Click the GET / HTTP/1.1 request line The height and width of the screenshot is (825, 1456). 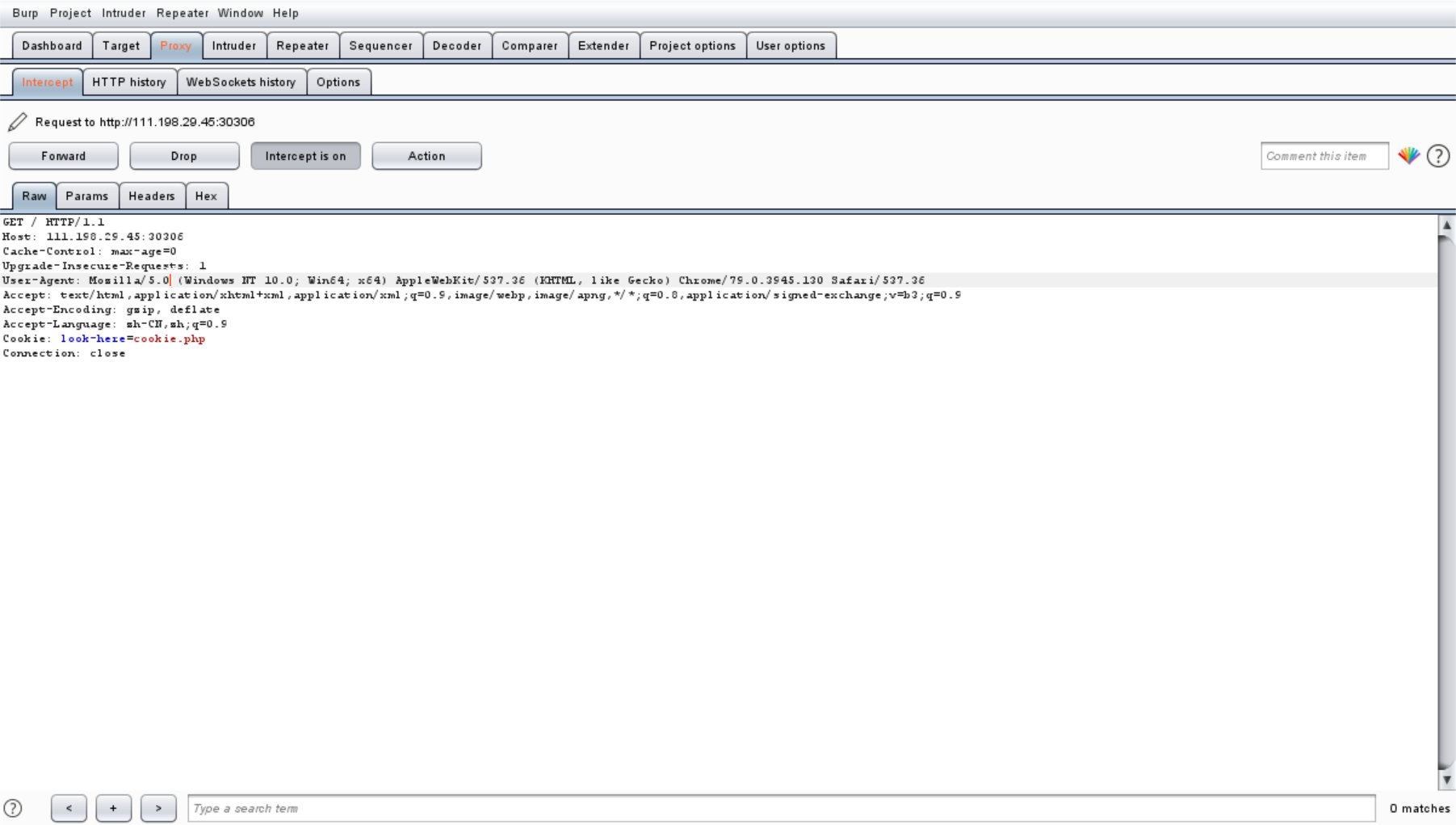coord(53,222)
